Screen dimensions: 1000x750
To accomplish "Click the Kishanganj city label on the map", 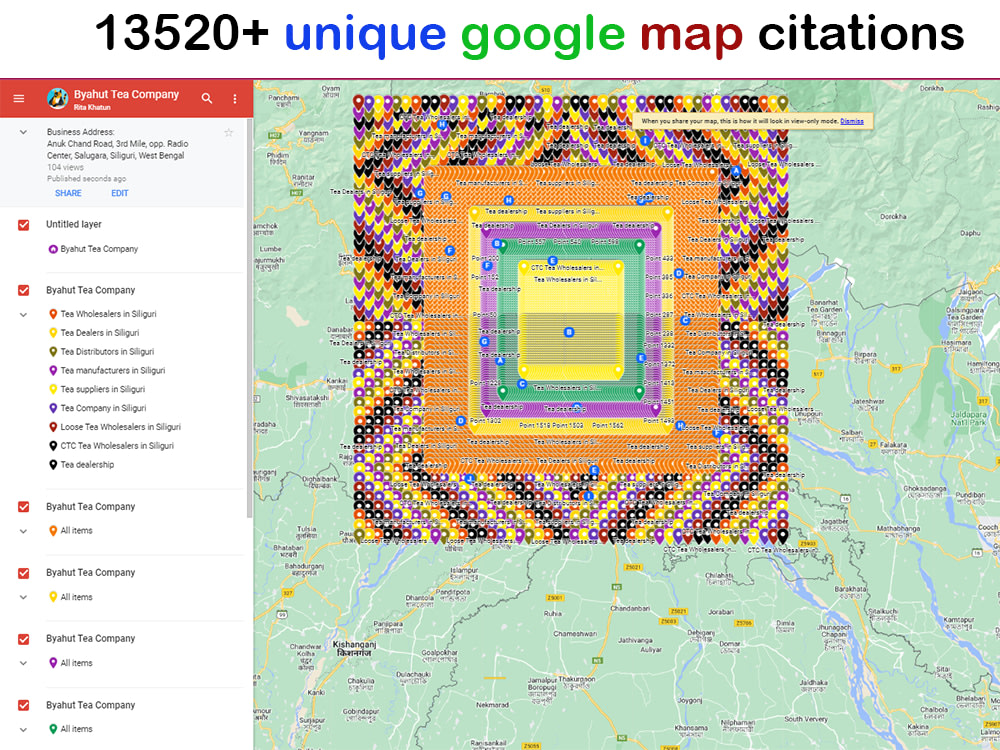I will coord(355,649).
